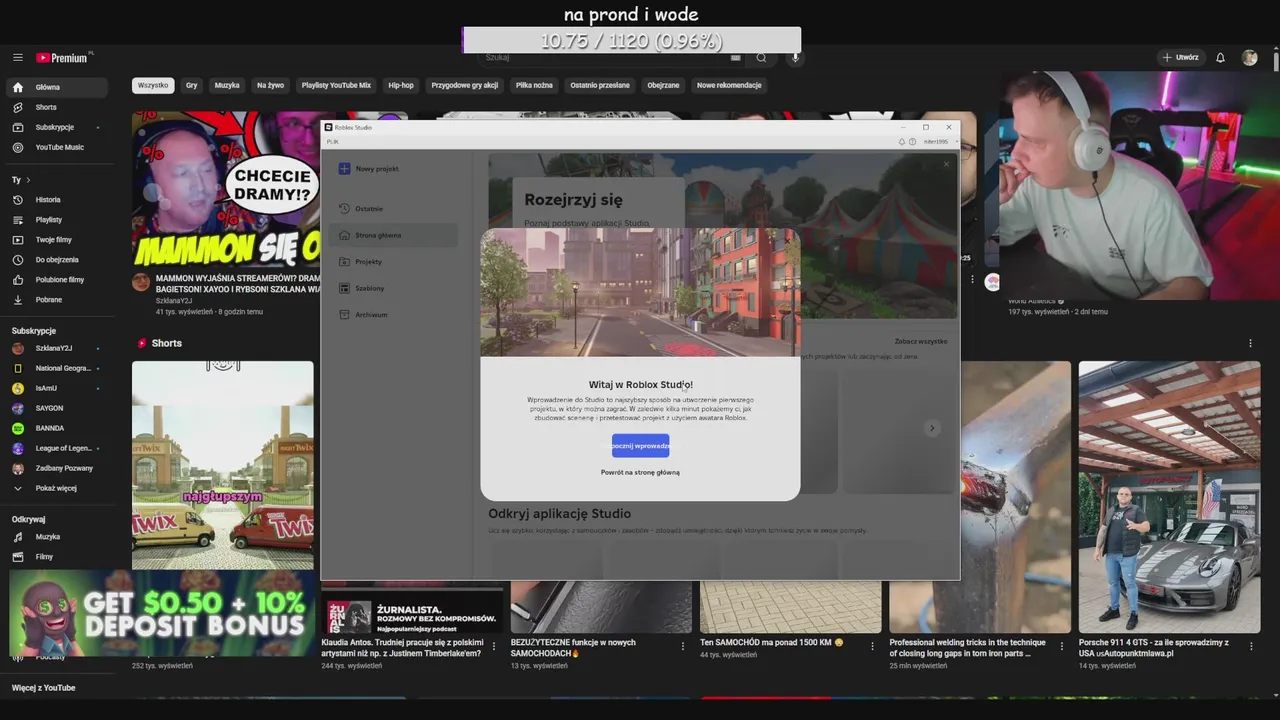This screenshot has height=720, width=1280.
Task: Open YouTube notifications bell
Action: coord(1220,58)
